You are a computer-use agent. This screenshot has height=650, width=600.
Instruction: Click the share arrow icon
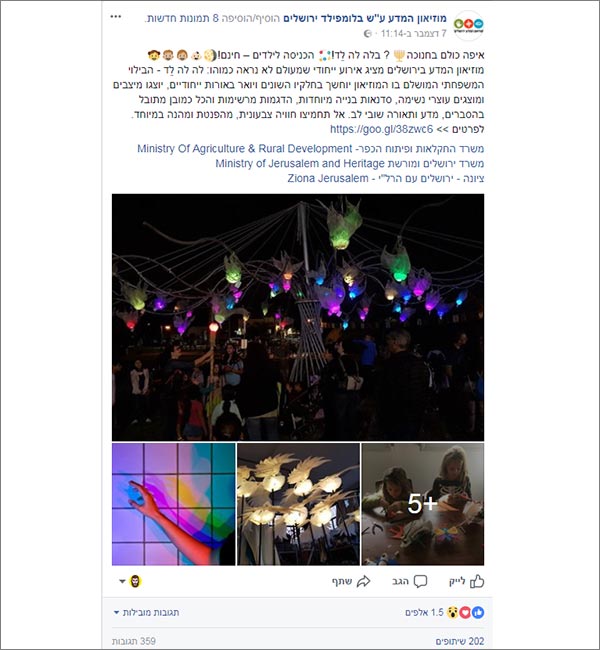(x=363, y=581)
